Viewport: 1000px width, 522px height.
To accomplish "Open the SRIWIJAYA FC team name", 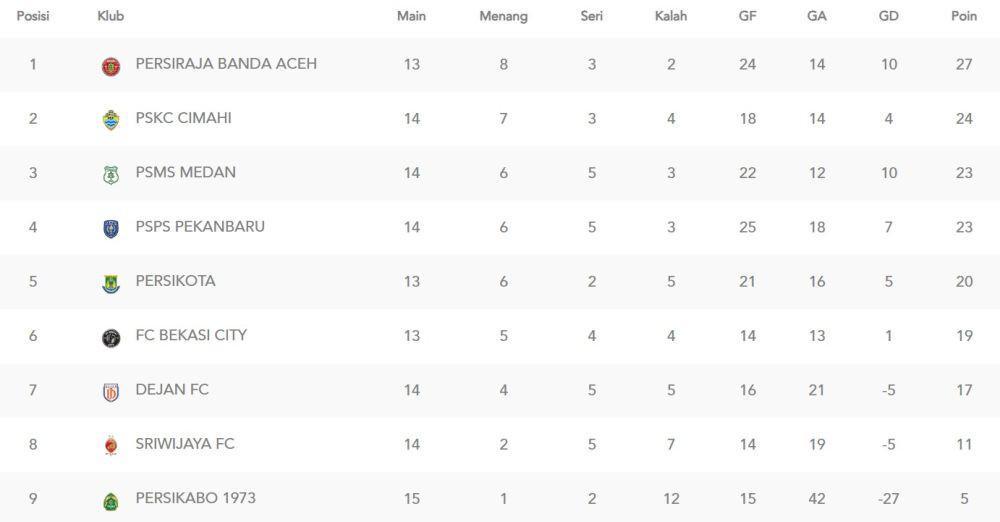I will click(185, 444).
